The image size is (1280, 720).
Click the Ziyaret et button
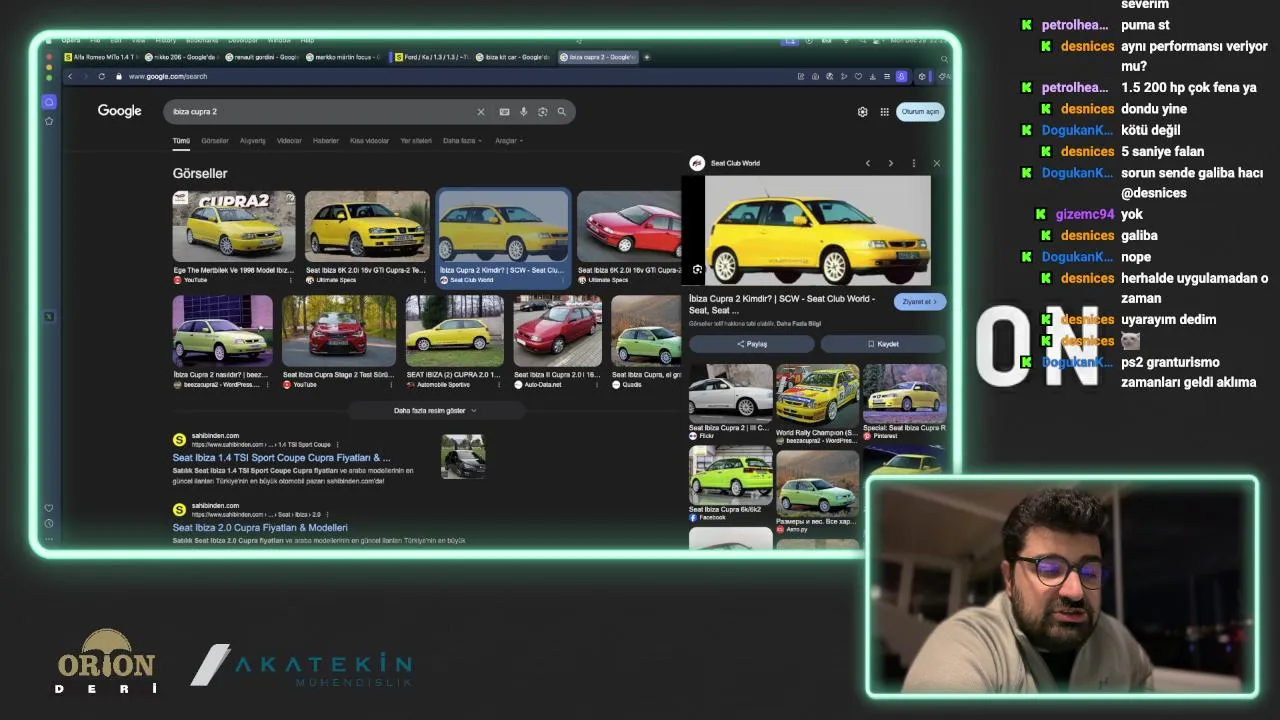[x=919, y=302]
